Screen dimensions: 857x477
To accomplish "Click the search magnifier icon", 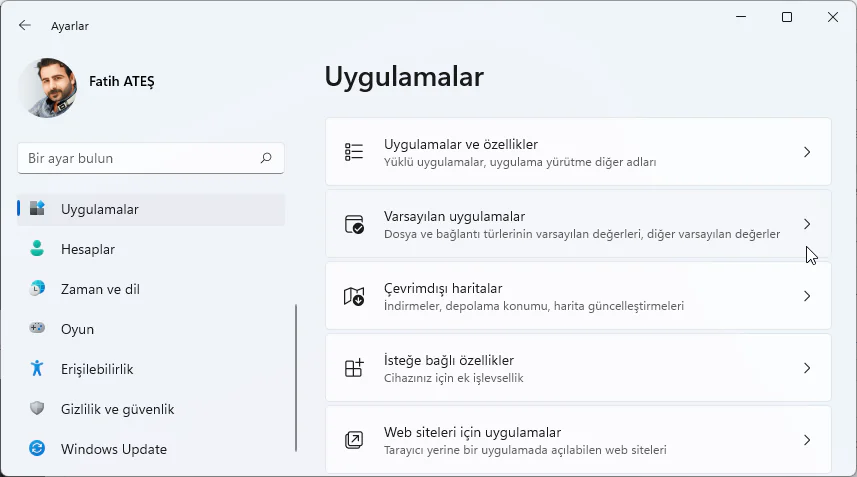I will coord(266,158).
